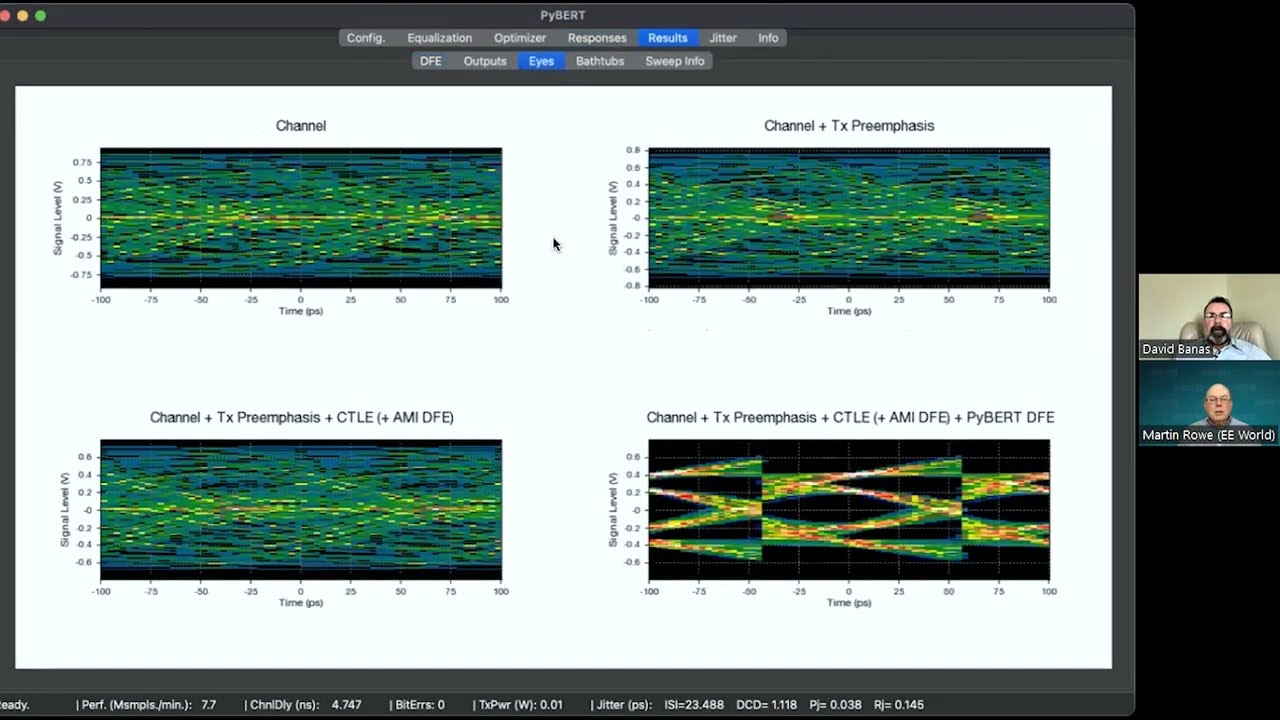Show the DFE results sub-tab
Viewport: 1280px width, 720px height.
[x=431, y=61]
